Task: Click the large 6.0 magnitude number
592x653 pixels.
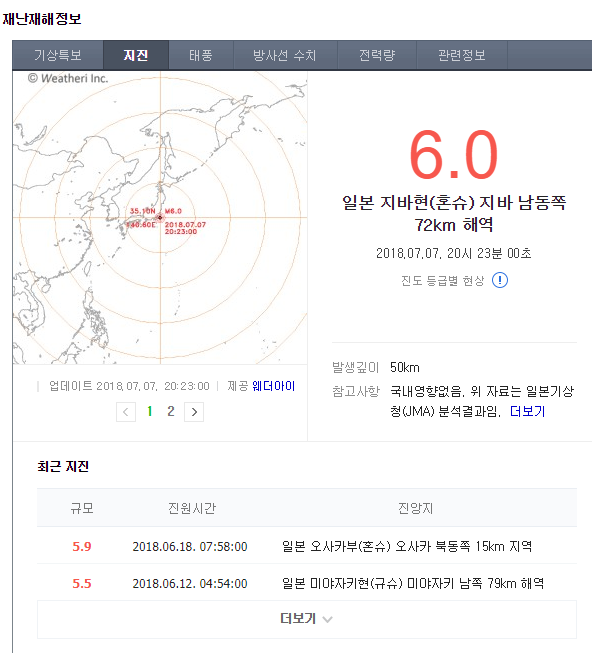Action: pyautogui.click(x=453, y=155)
